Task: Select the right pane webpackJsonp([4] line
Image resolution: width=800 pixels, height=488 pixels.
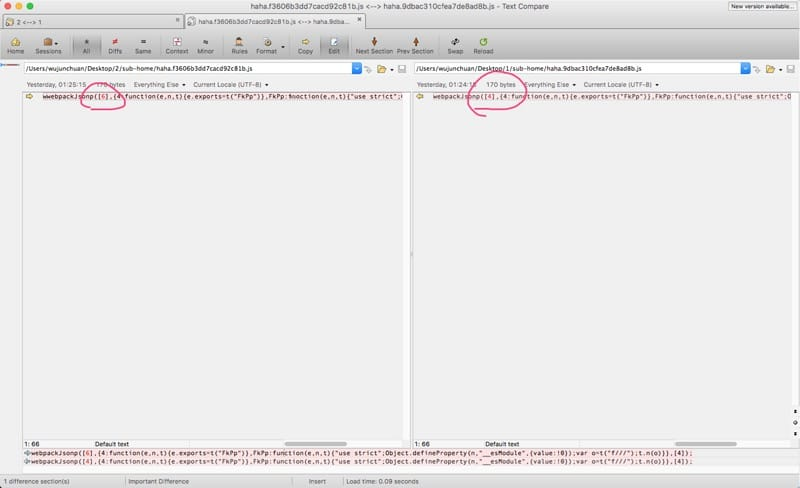Action: (612, 96)
